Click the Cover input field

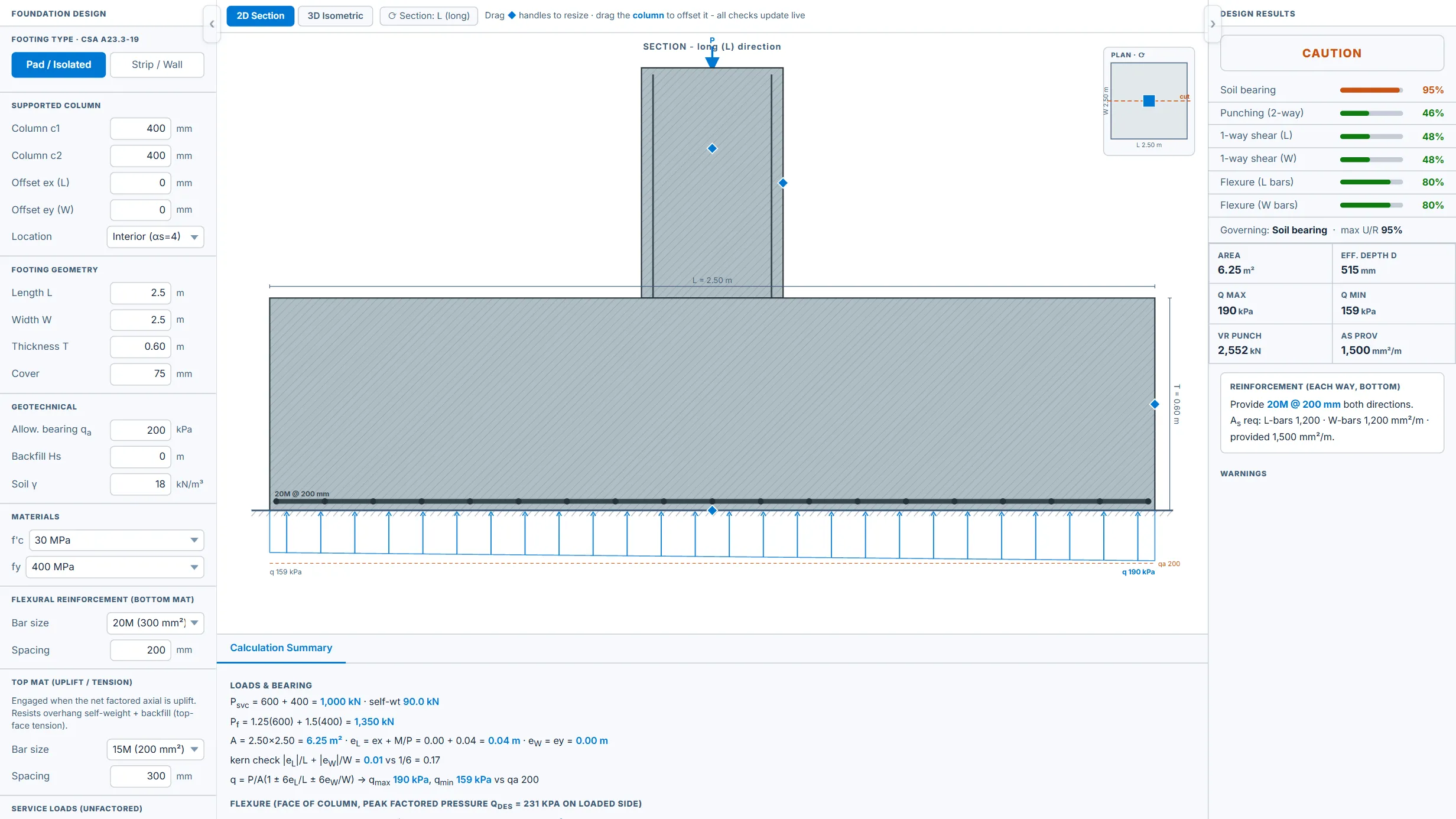[141, 374]
